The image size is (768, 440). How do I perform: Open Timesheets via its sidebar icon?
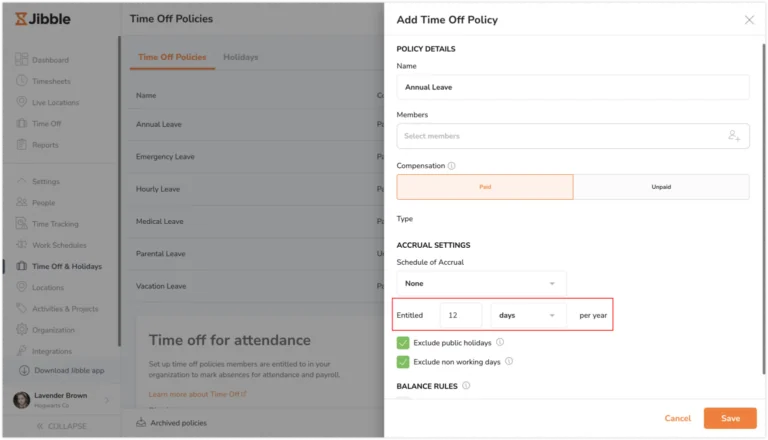coord(22,81)
